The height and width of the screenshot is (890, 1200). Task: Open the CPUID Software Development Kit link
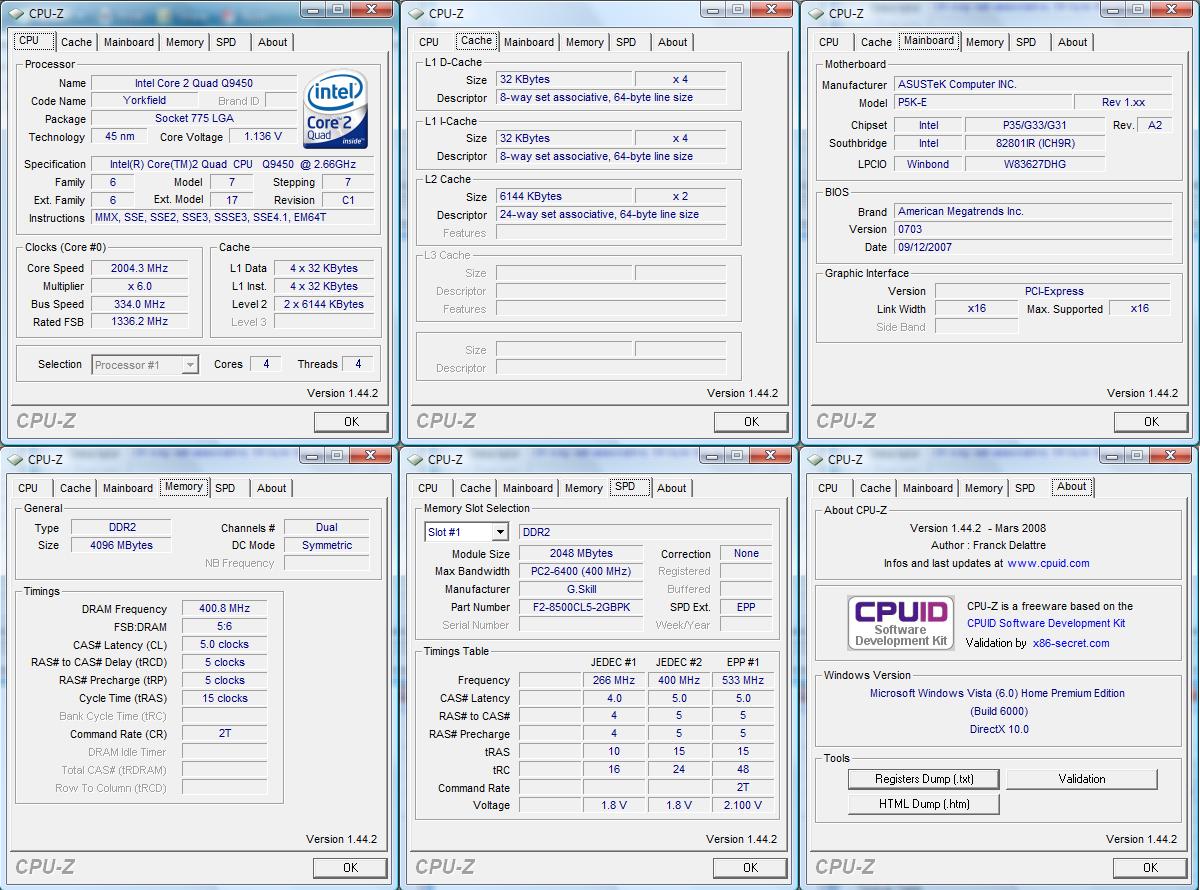coord(1046,623)
